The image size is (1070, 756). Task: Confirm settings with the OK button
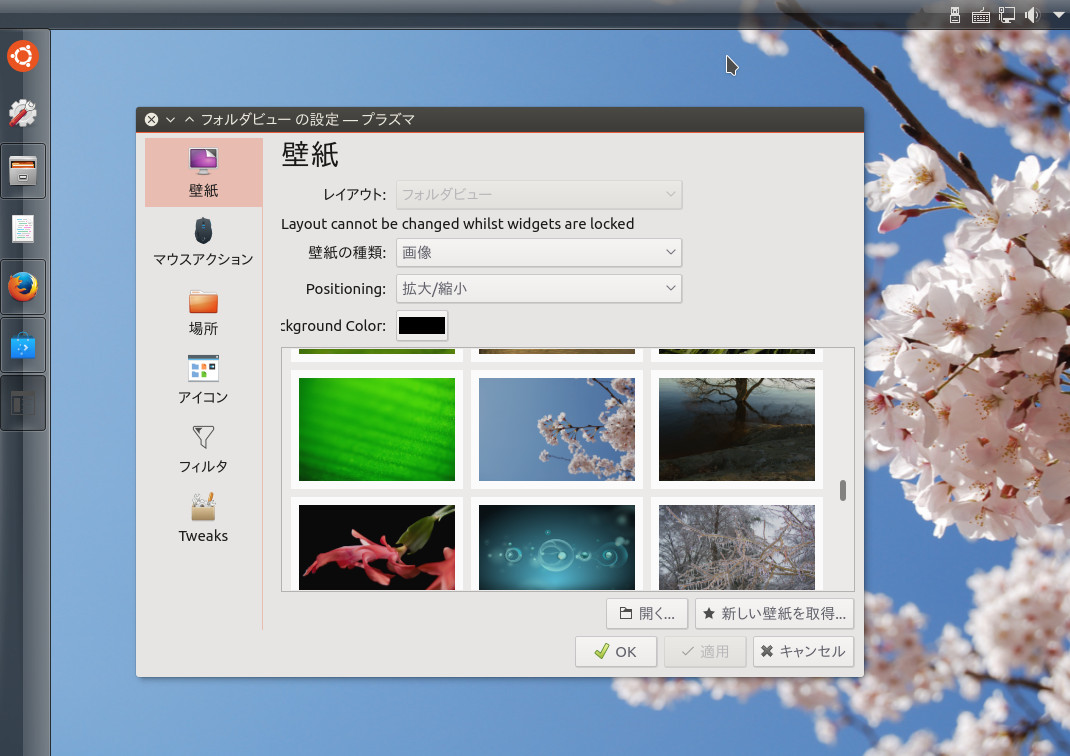(615, 651)
